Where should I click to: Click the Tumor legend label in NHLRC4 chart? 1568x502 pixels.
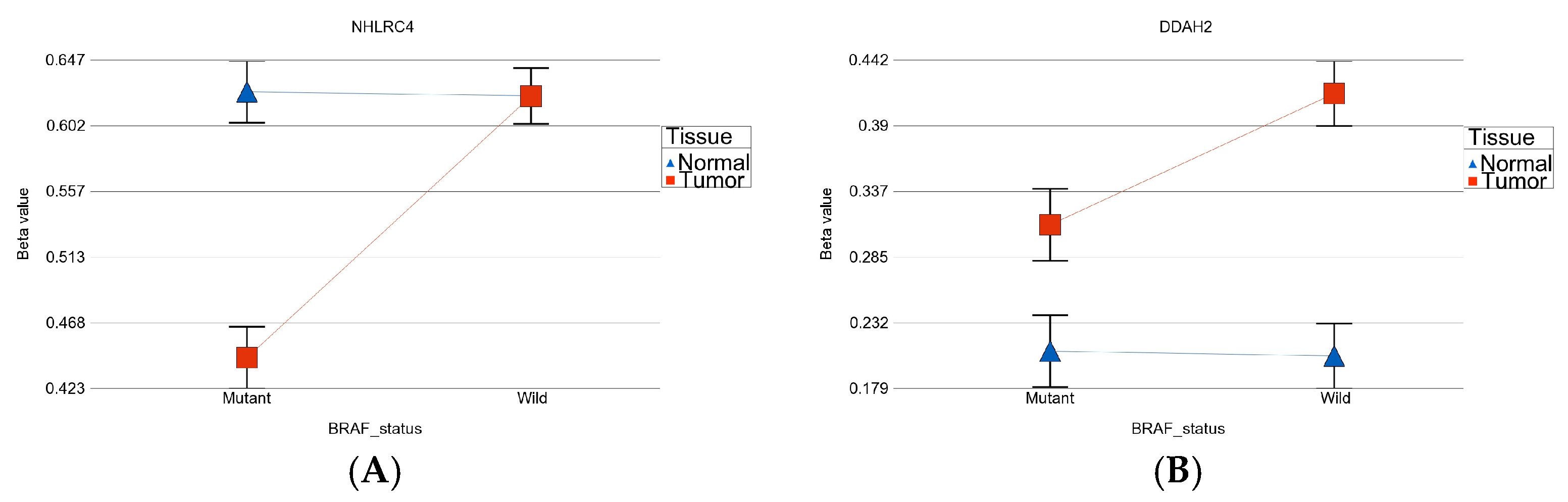click(712, 180)
